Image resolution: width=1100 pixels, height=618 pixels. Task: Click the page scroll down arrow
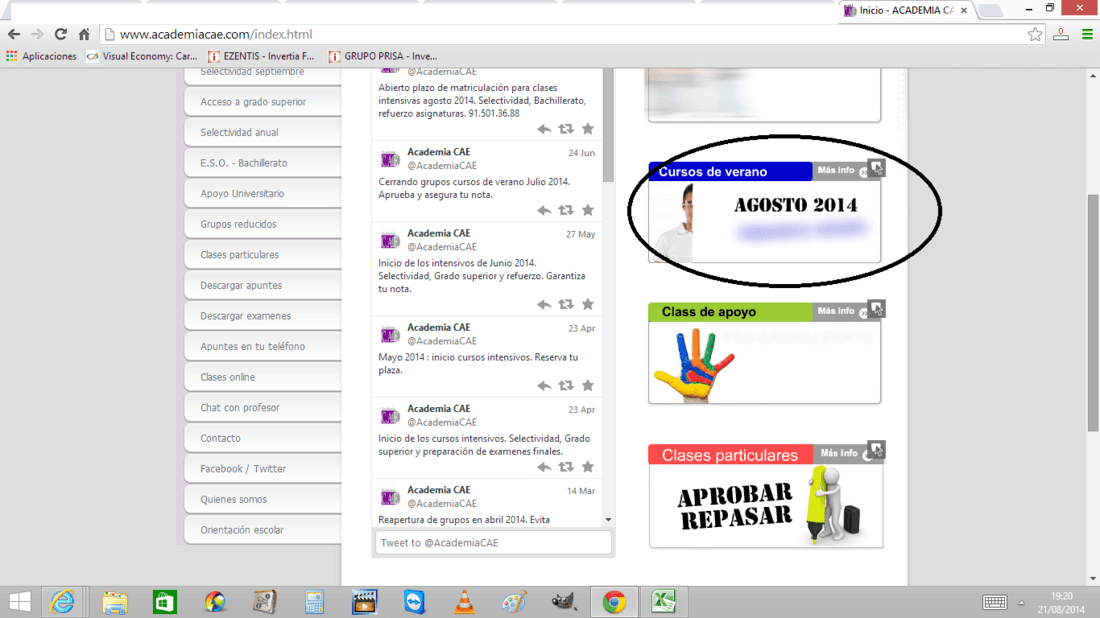click(1094, 579)
